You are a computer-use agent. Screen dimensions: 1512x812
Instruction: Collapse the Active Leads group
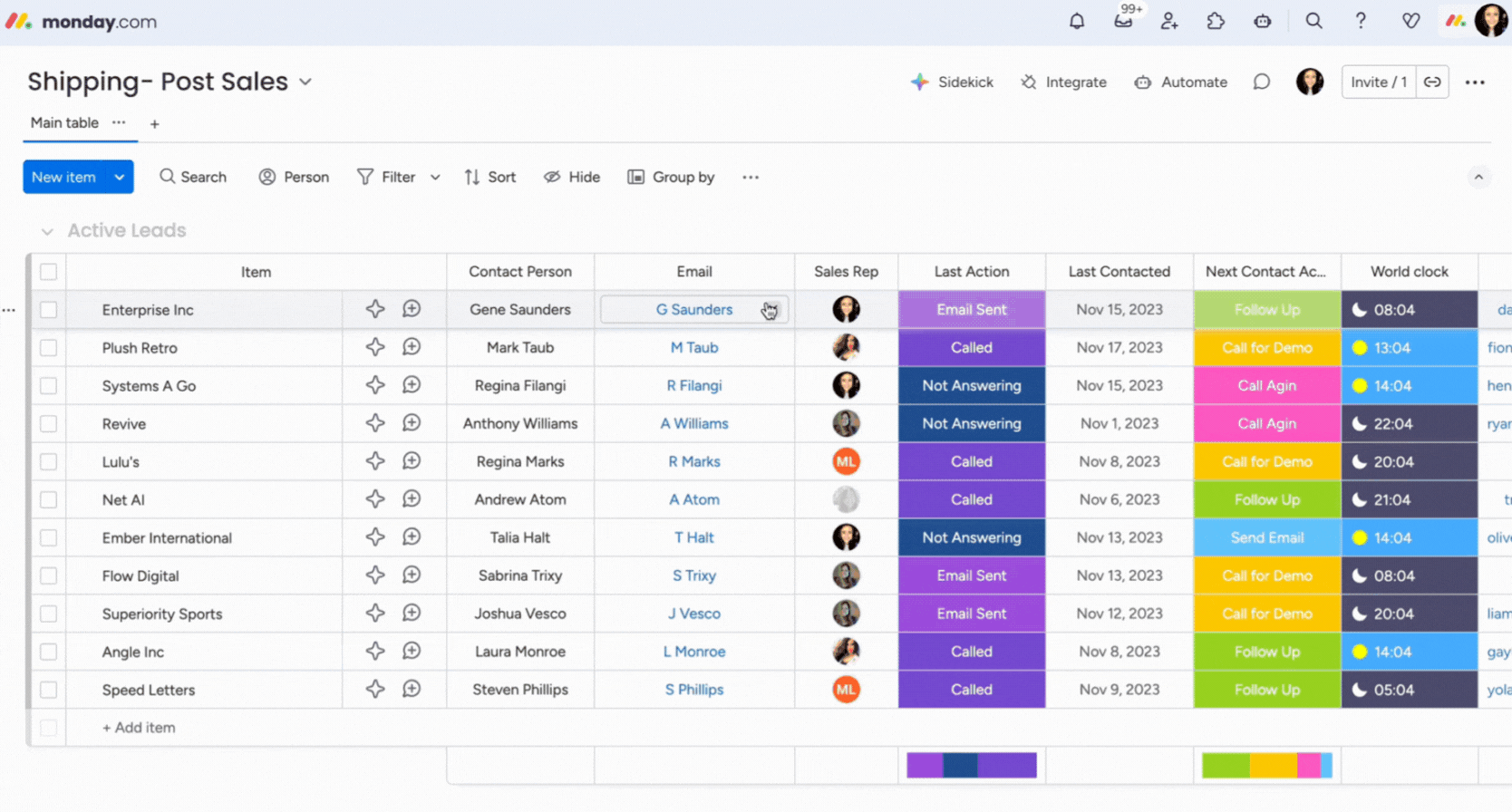(47, 232)
